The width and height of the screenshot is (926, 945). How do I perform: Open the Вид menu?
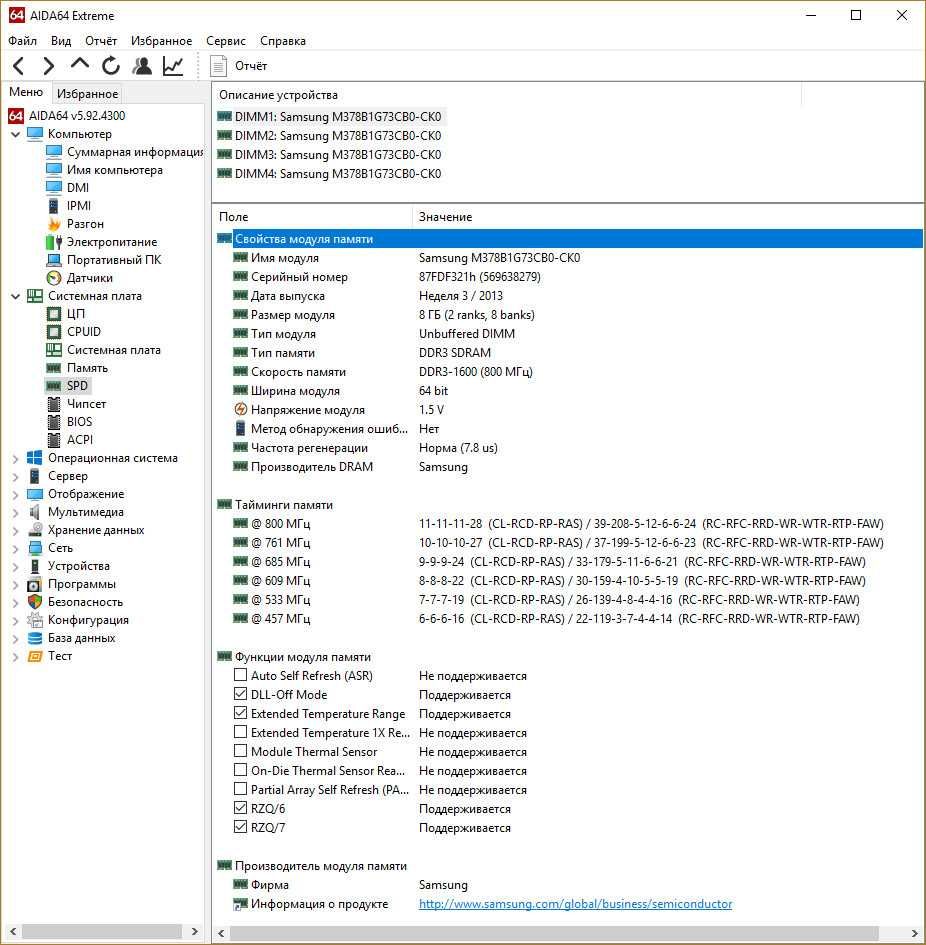click(x=61, y=41)
